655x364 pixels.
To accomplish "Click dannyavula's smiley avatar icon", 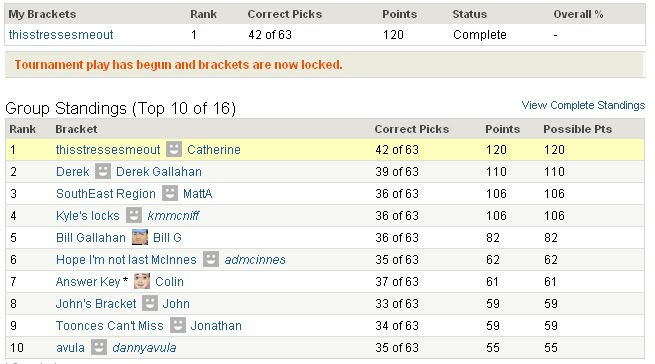I will pos(99,347).
